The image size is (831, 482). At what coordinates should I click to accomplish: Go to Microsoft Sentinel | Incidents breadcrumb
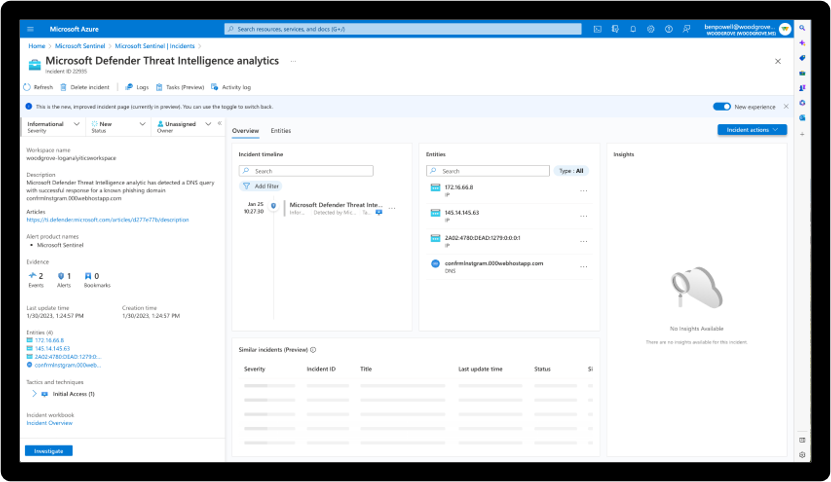pyautogui.click(x=155, y=46)
